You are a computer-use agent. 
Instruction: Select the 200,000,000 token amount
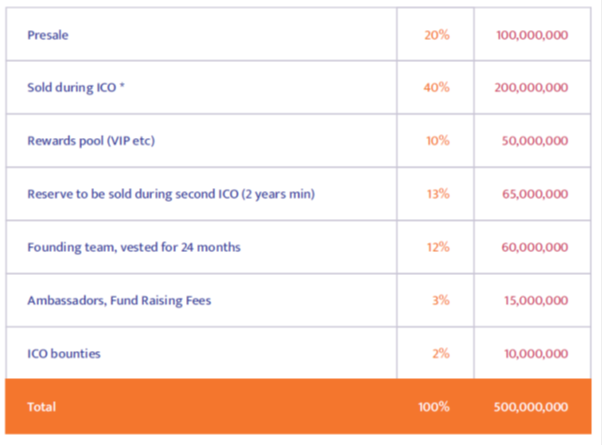pyautogui.click(x=531, y=88)
